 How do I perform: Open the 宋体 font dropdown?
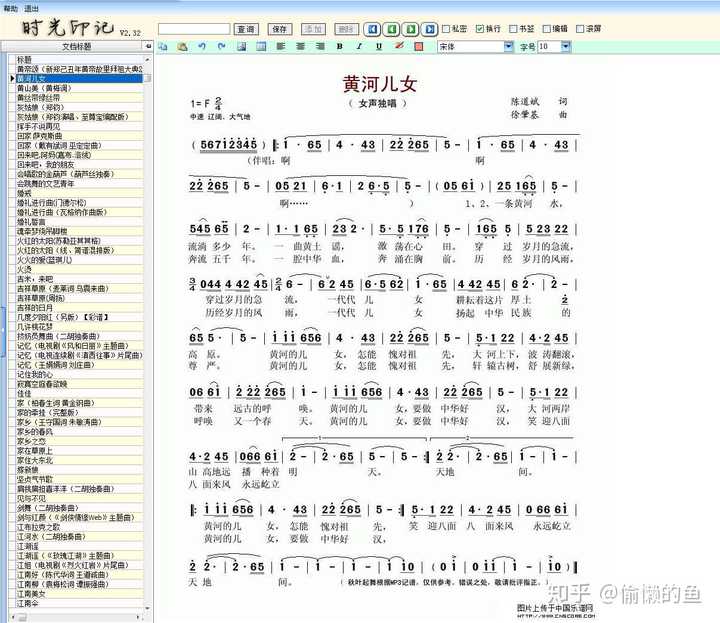point(508,46)
